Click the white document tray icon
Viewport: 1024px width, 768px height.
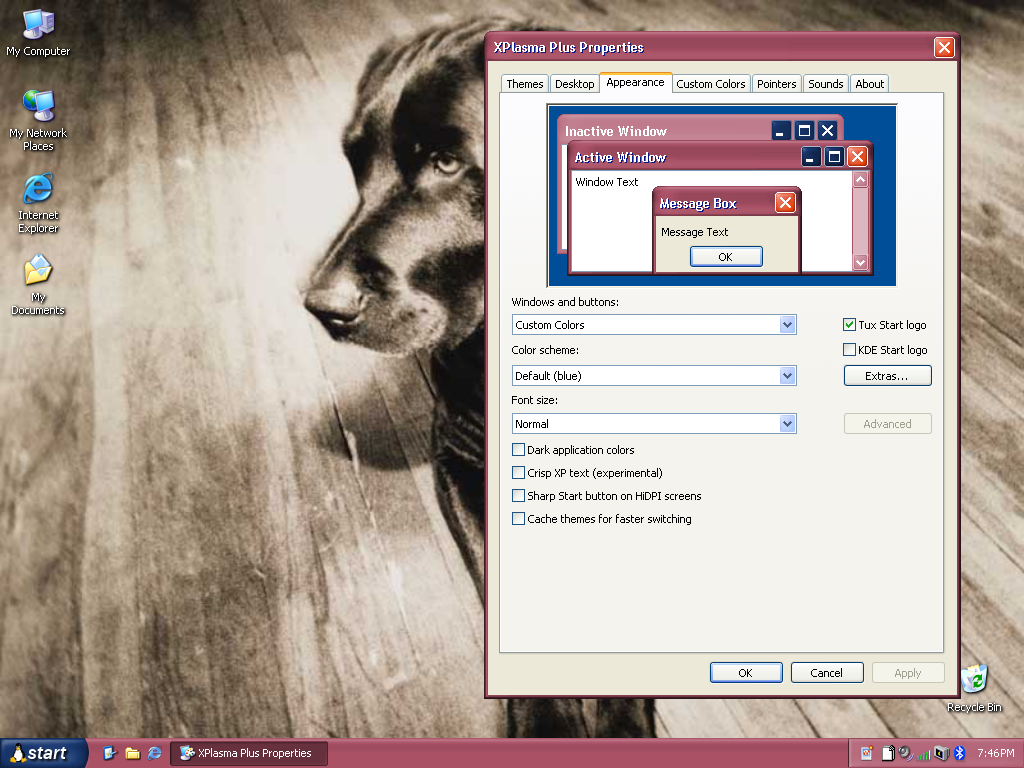[x=888, y=753]
